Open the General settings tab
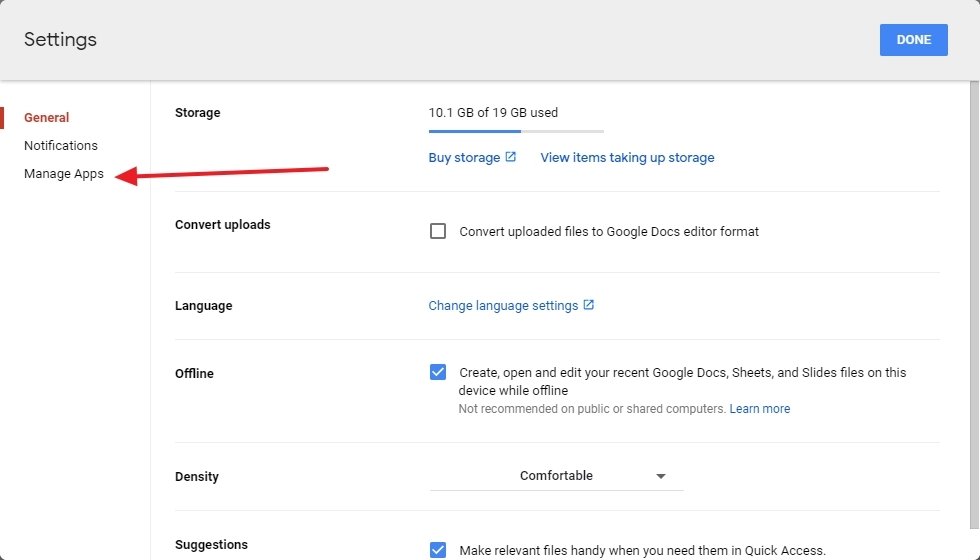The image size is (980, 560). coord(46,118)
